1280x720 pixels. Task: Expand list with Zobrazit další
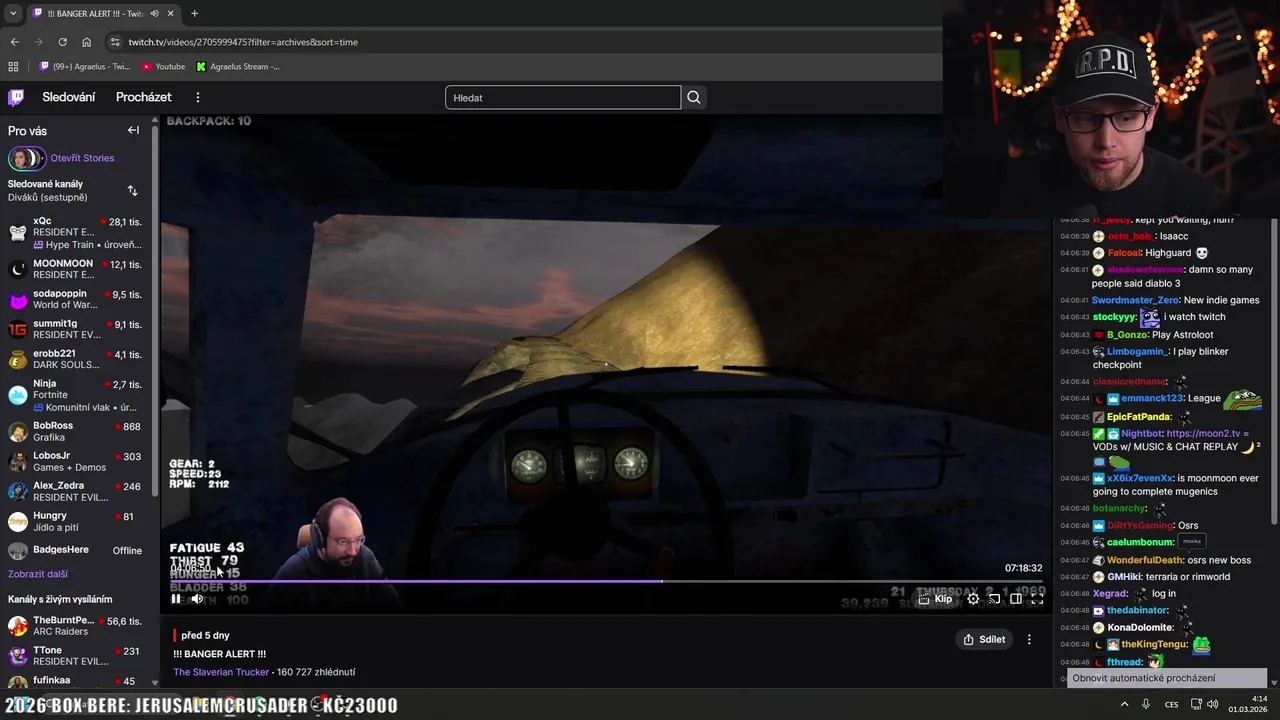click(38, 574)
